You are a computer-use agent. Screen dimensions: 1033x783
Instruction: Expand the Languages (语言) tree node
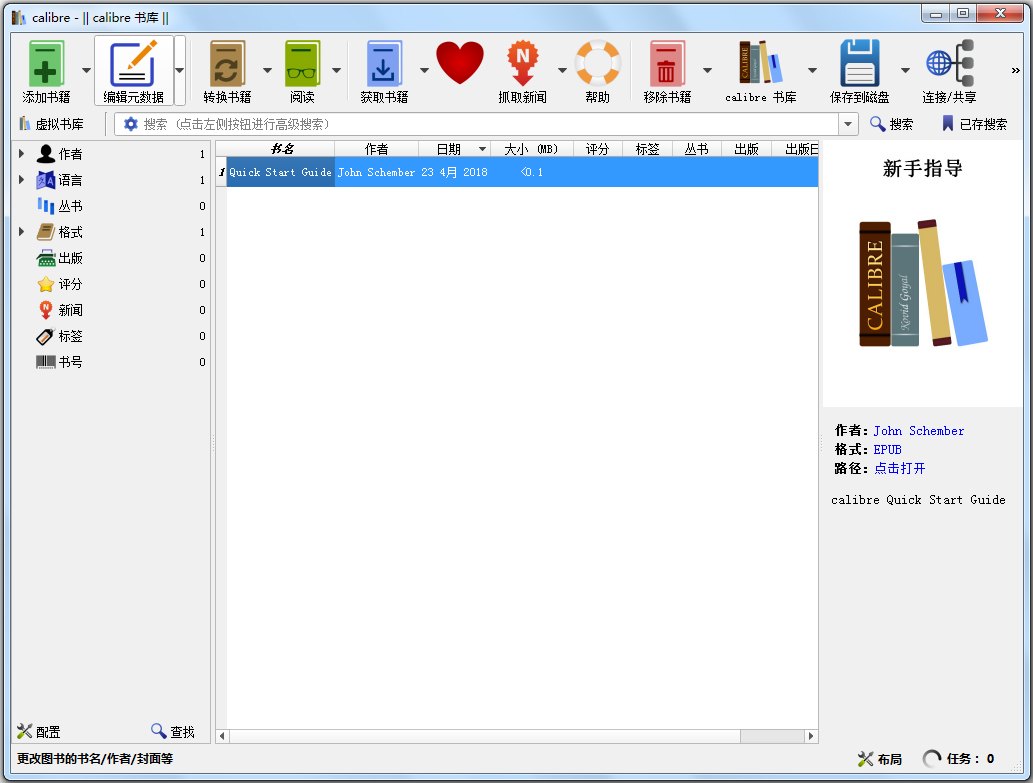coord(21,180)
